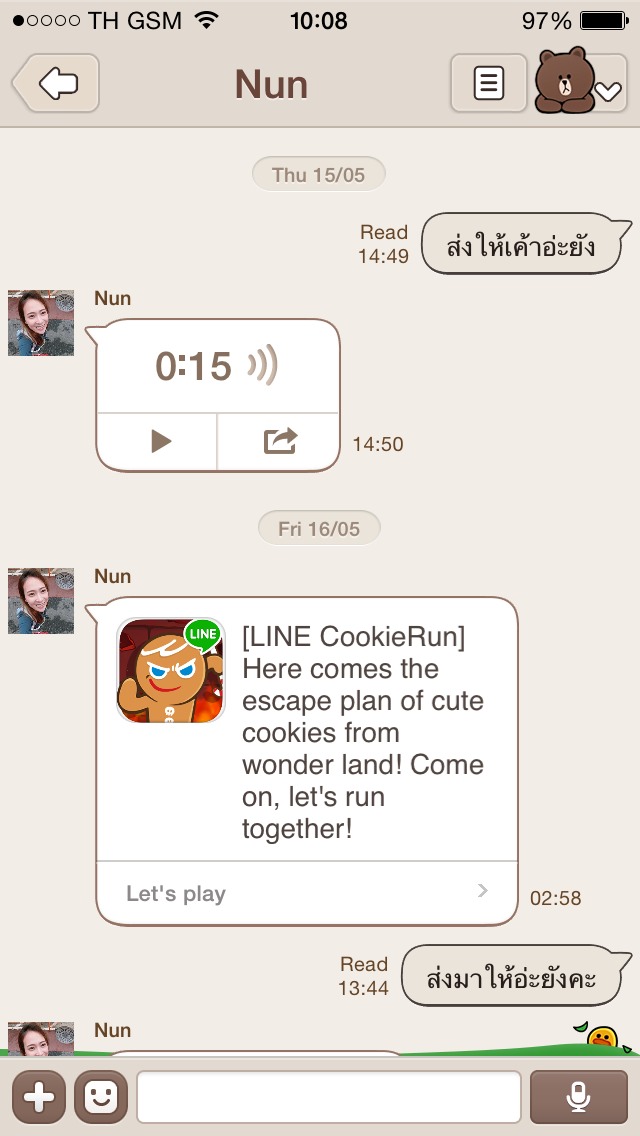Tap the Thu 15/05 date label
Viewport: 640px width, 1136px height.
tap(319, 174)
